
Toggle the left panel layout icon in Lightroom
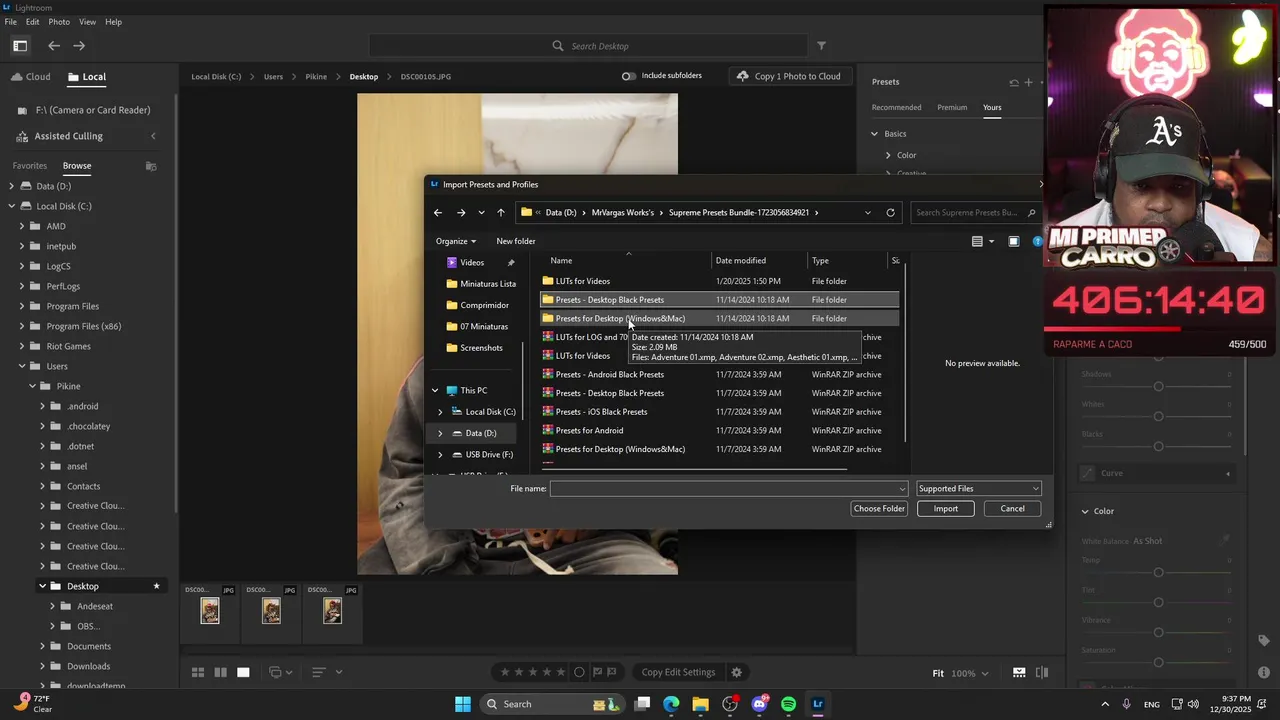(x=20, y=45)
